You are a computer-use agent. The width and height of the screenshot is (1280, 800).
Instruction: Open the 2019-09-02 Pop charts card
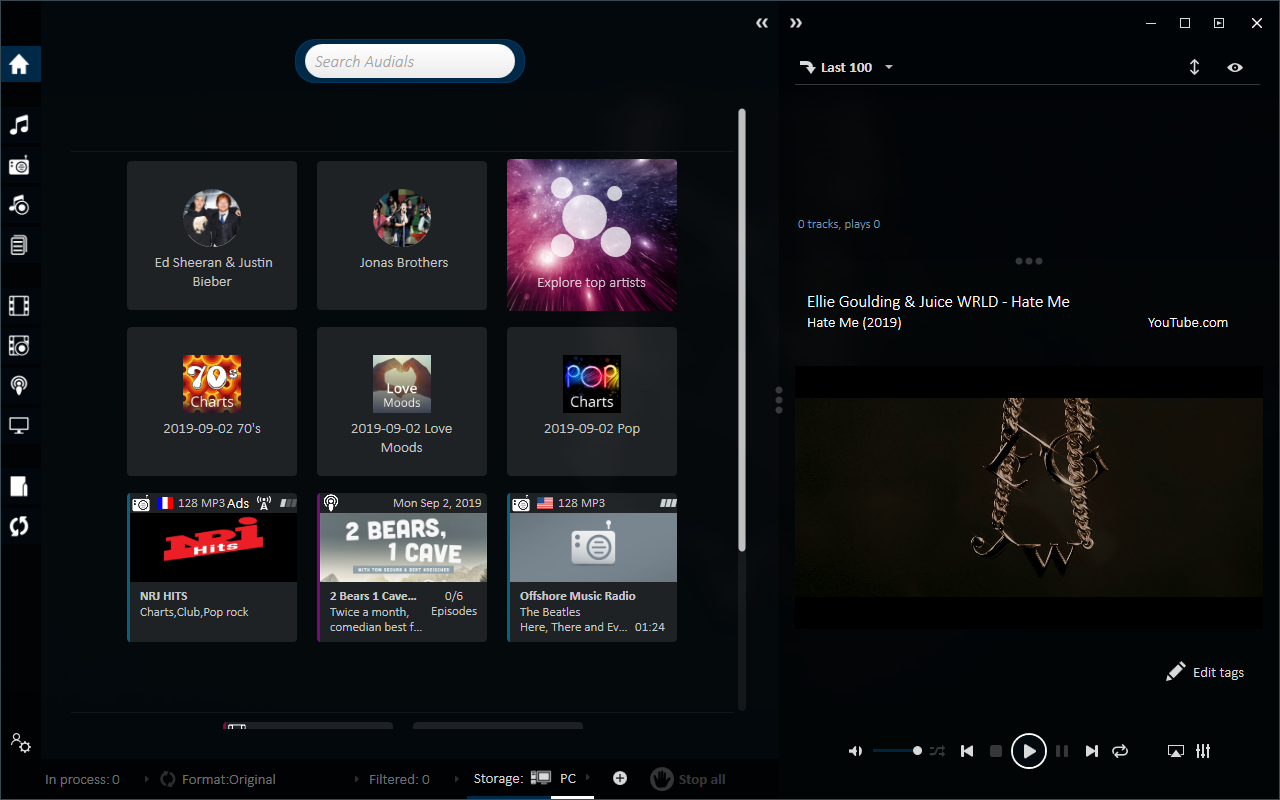592,401
